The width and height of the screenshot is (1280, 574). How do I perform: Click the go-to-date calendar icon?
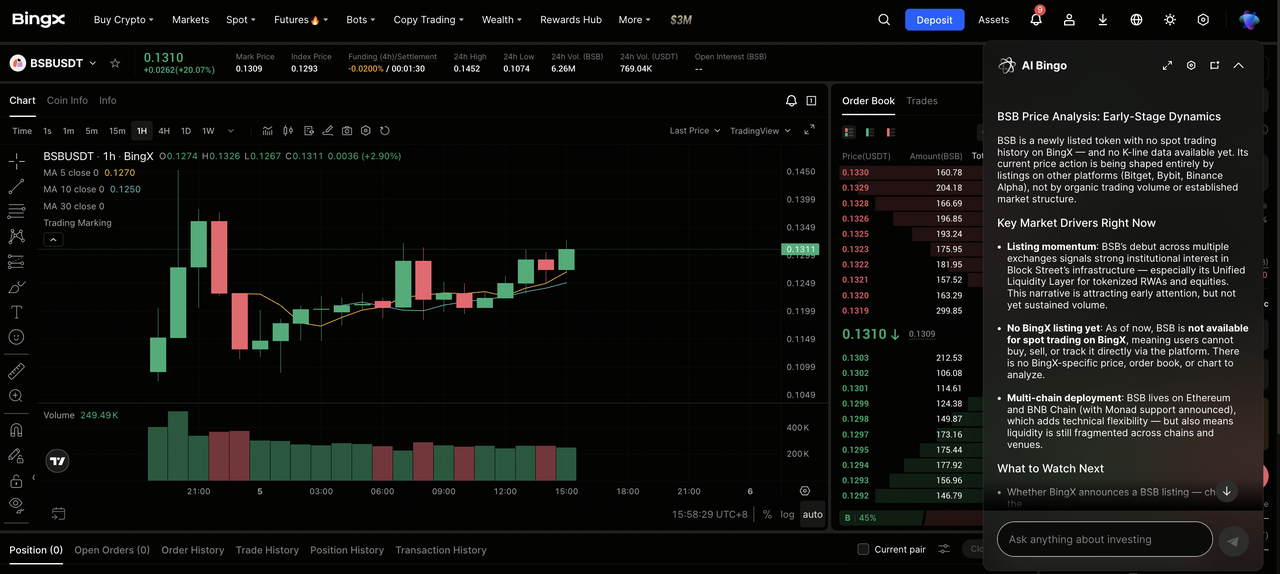pyautogui.click(x=58, y=514)
